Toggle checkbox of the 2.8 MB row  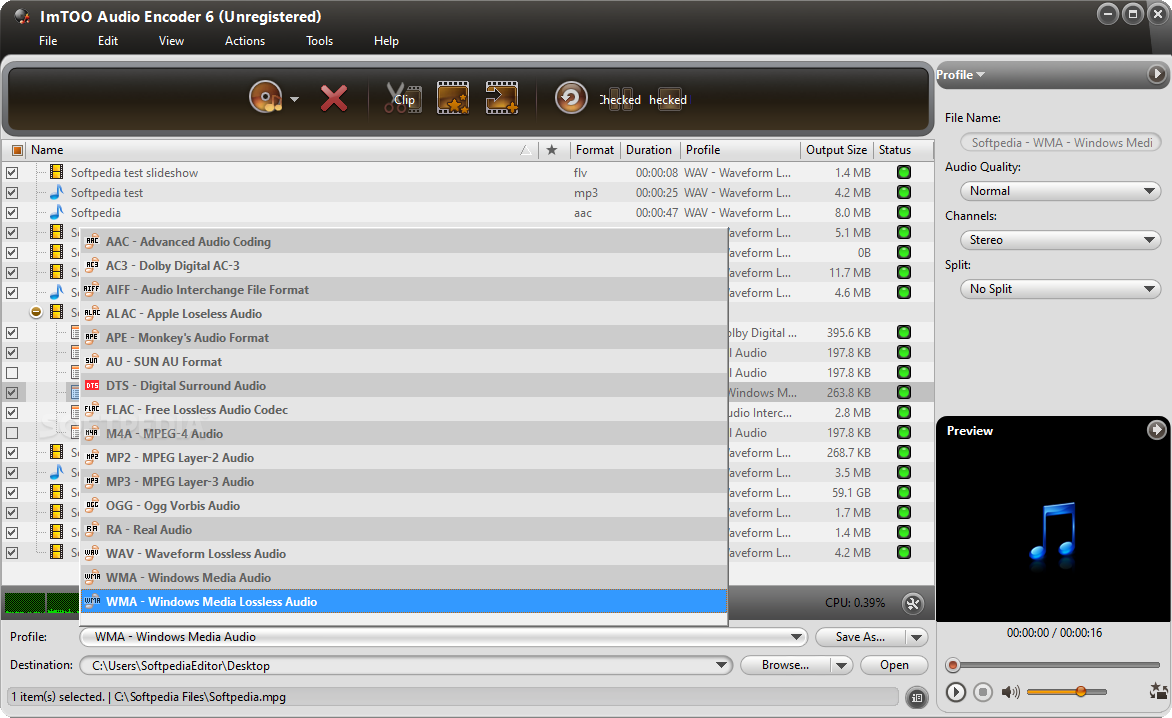[x=12, y=412]
